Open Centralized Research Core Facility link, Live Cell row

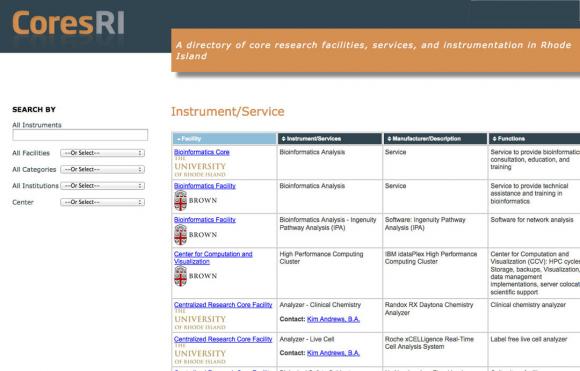223,339
